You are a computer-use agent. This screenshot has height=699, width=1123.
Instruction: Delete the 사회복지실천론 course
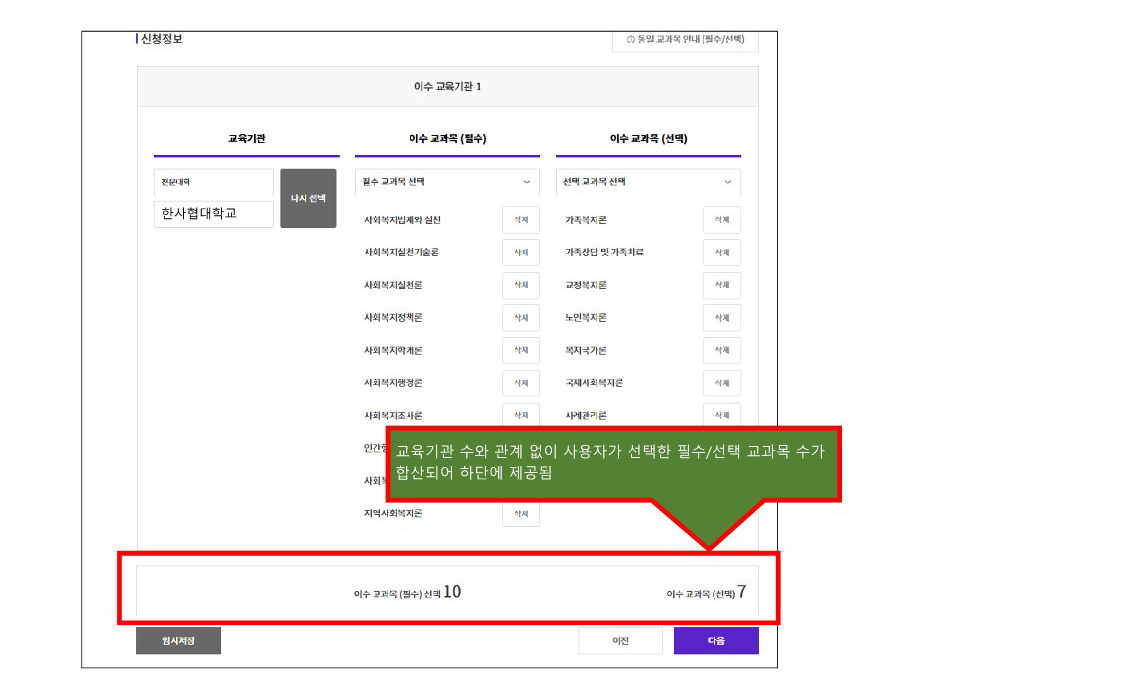(521, 285)
